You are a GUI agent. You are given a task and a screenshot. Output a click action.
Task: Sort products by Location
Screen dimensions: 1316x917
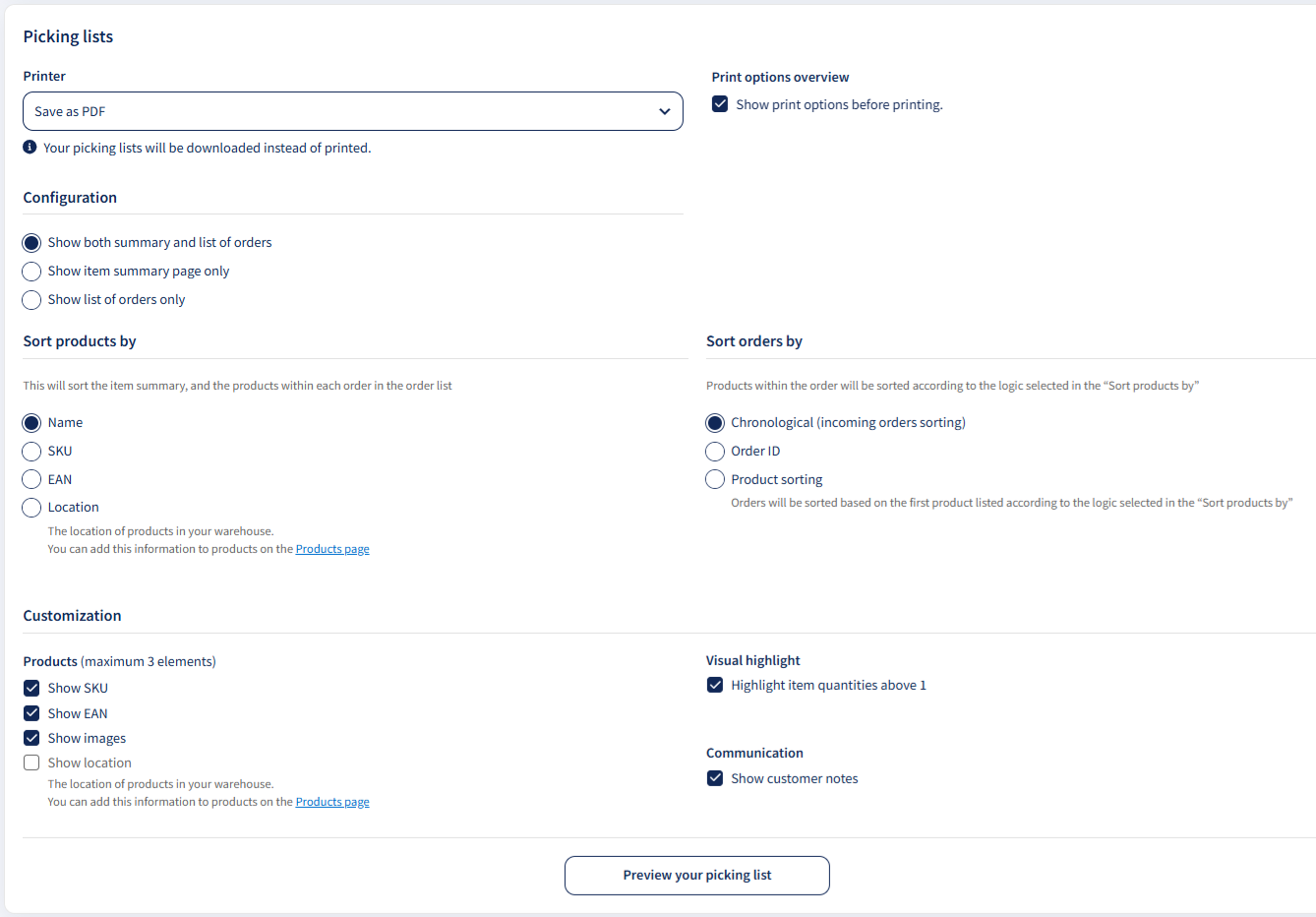pyautogui.click(x=31, y=508)
